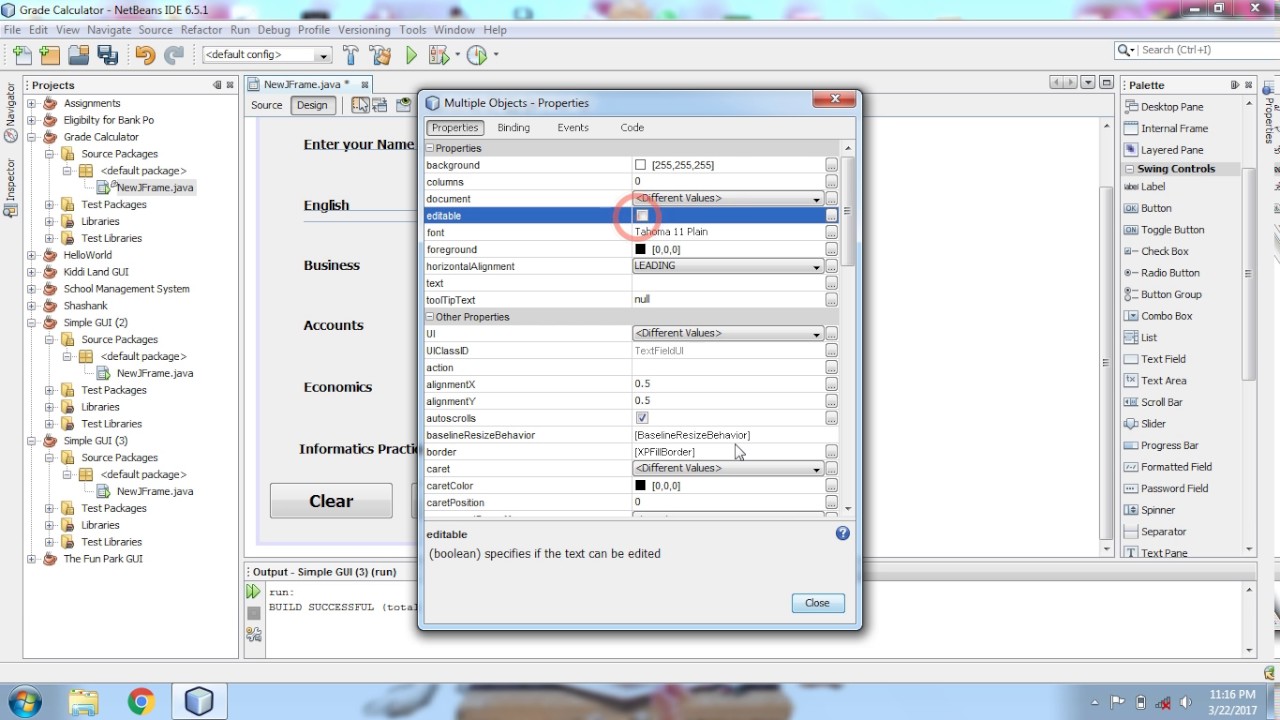The height and width of the screenshot is (720, 1280).
Task: Switch to Source view of NewJFrame
Action: coord(266,105)
